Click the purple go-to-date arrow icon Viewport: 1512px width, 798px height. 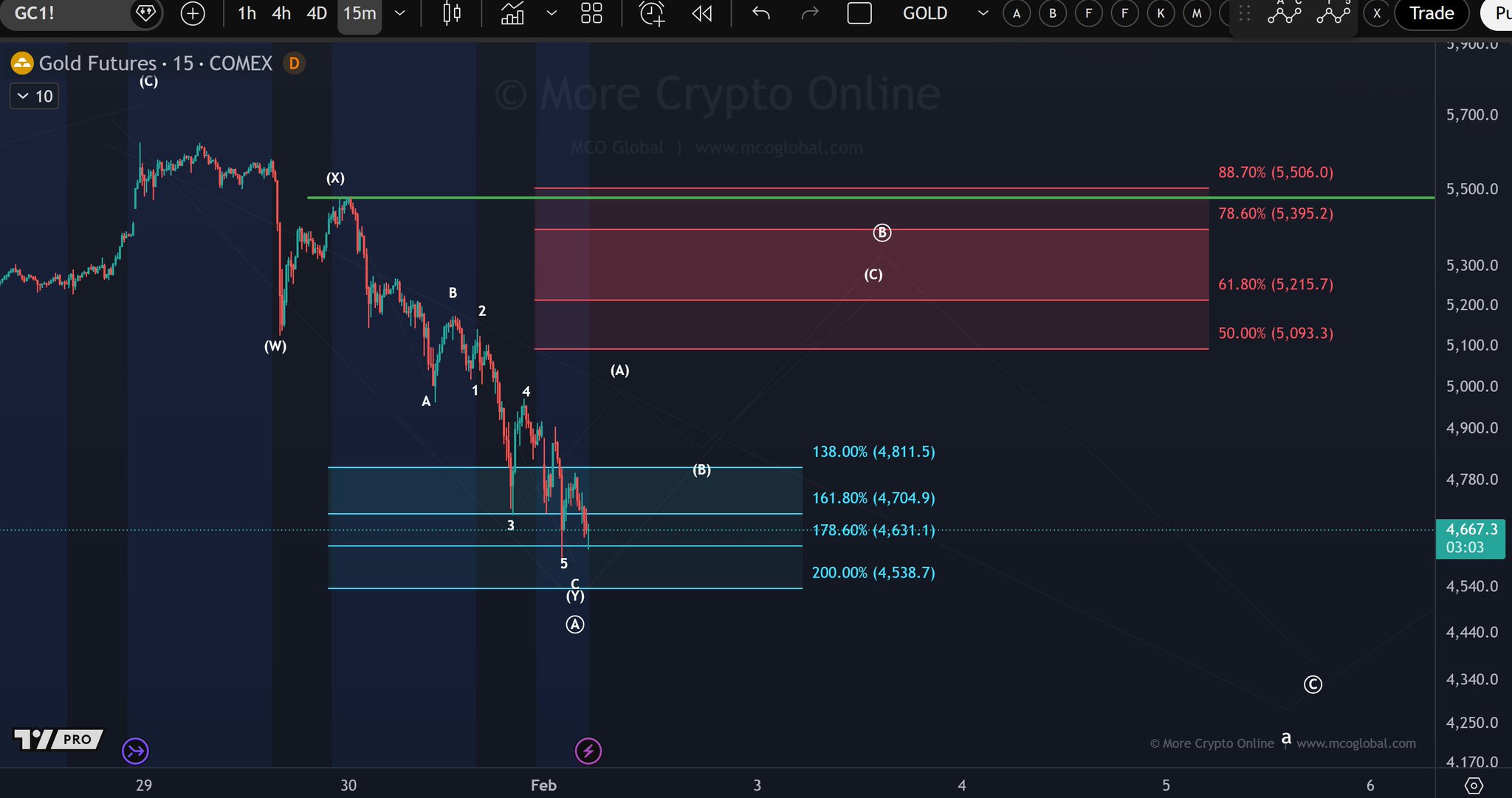pyautogui.click(x=136, y=751)
